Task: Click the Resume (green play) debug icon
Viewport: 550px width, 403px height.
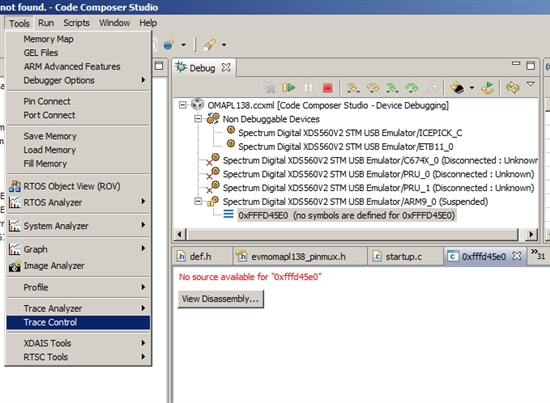Action: click(289, 87)
